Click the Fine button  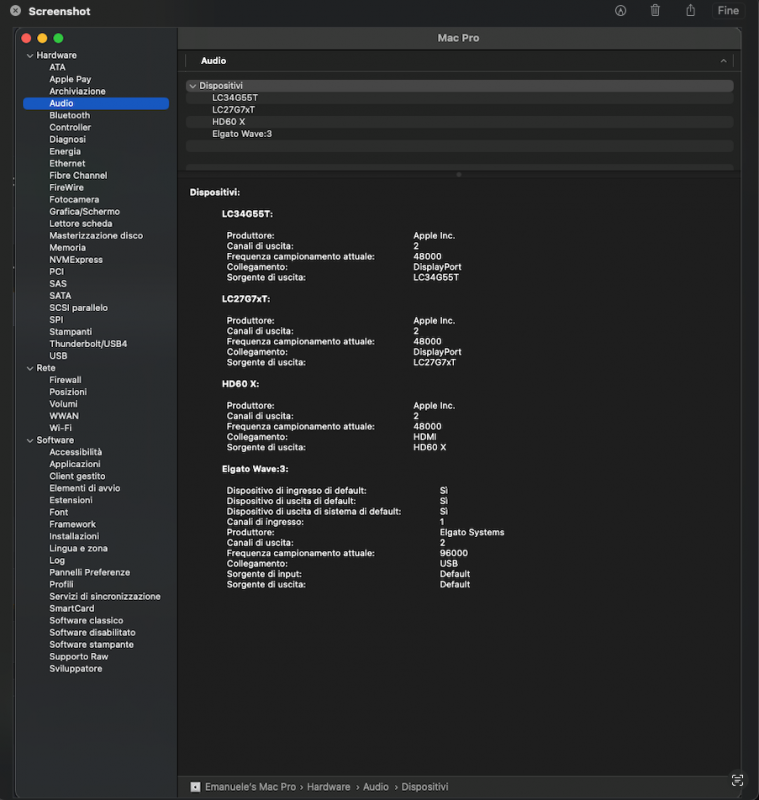[x=728, y=11]
